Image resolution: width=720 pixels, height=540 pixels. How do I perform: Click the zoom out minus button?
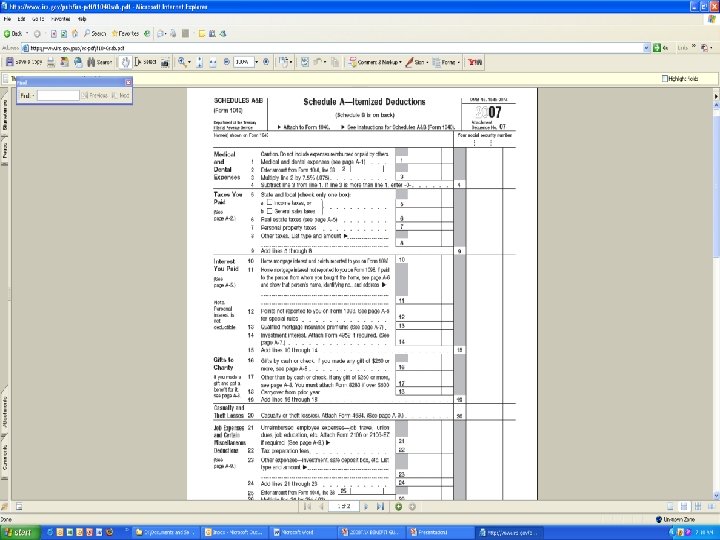point(227,62)
